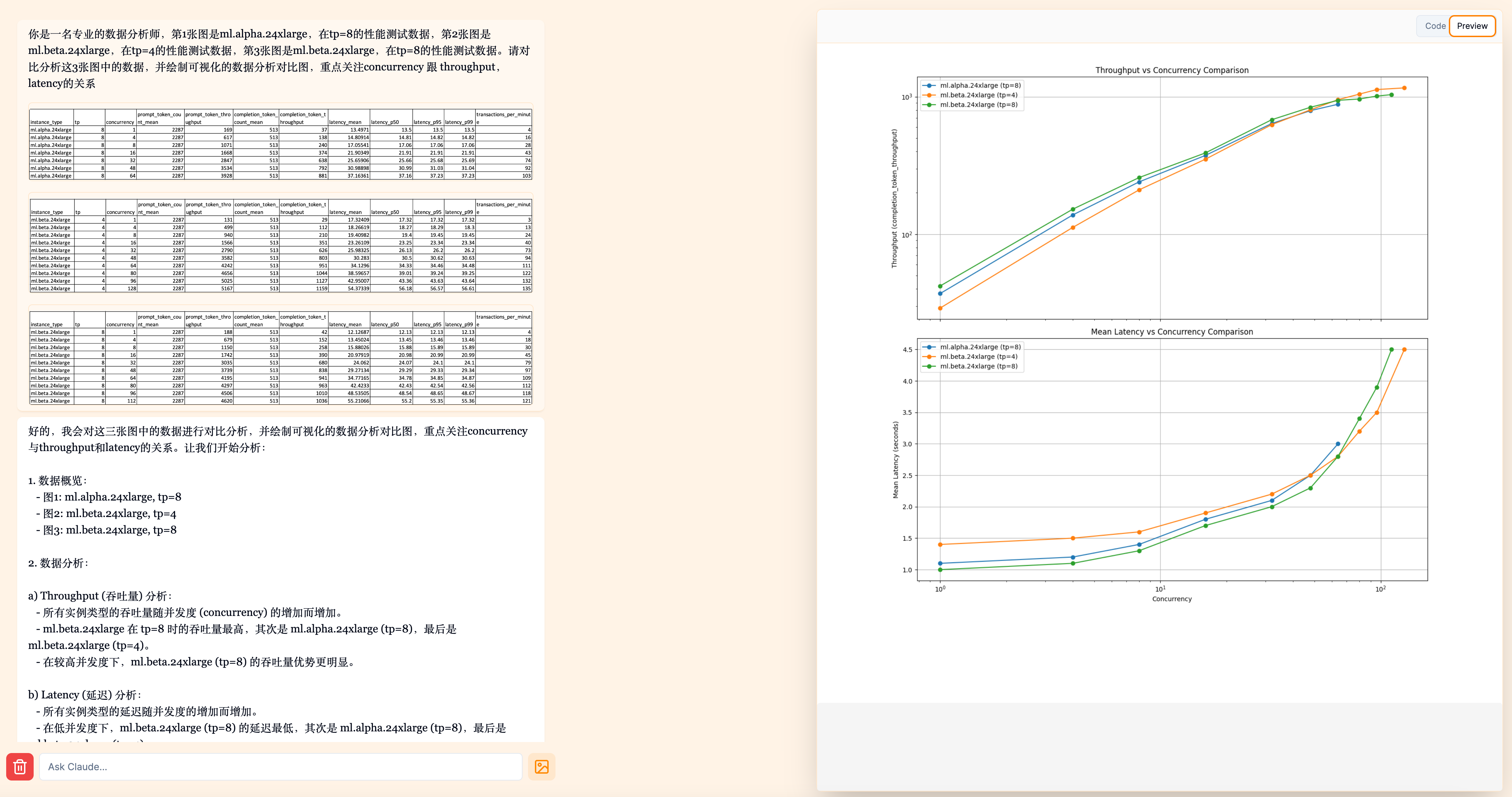Click orange ml.beta tp=4 legend marker in throughput chart

click(930, 95)
